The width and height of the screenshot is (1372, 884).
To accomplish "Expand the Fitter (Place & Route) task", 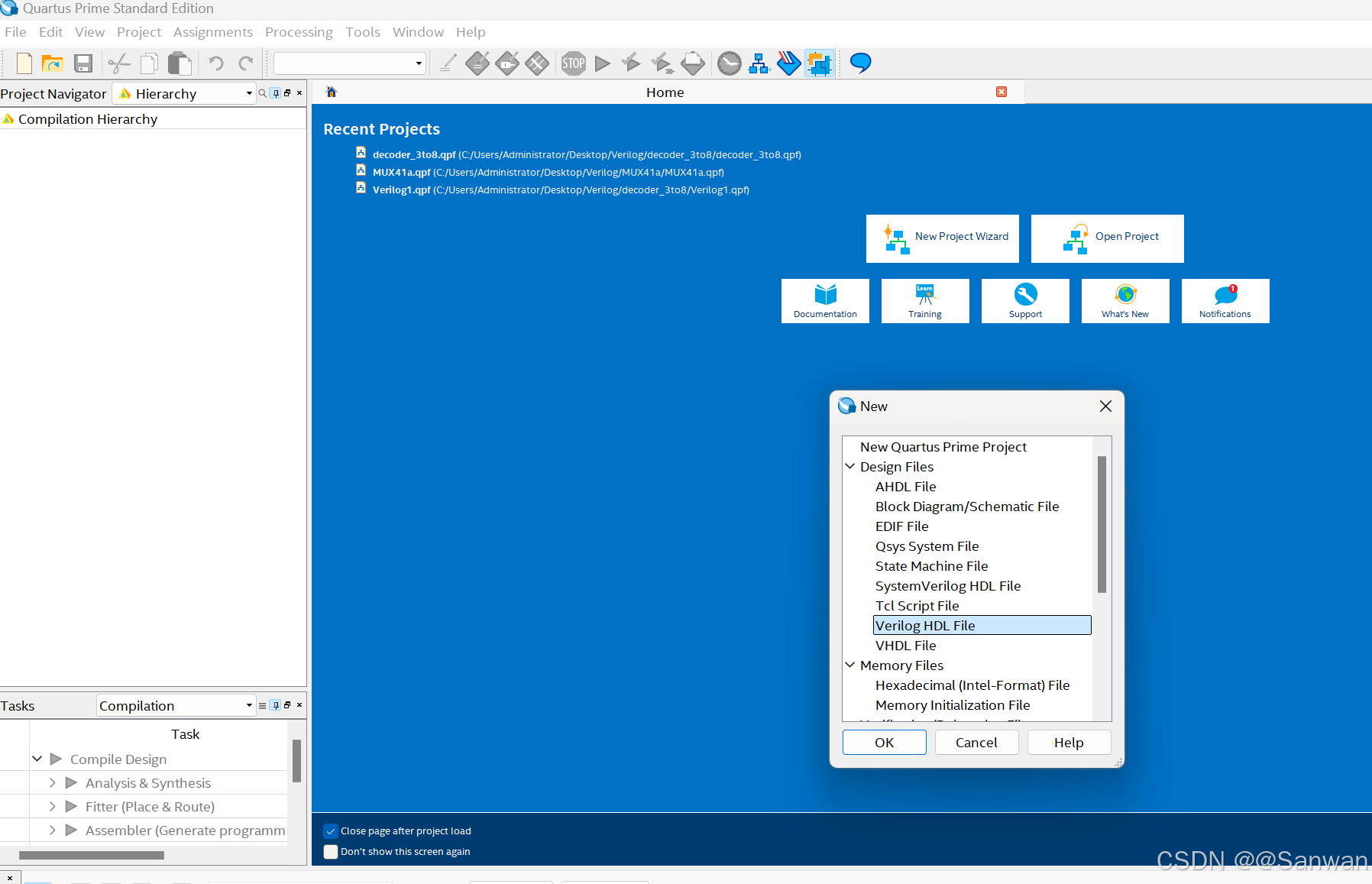I will 52,806.
